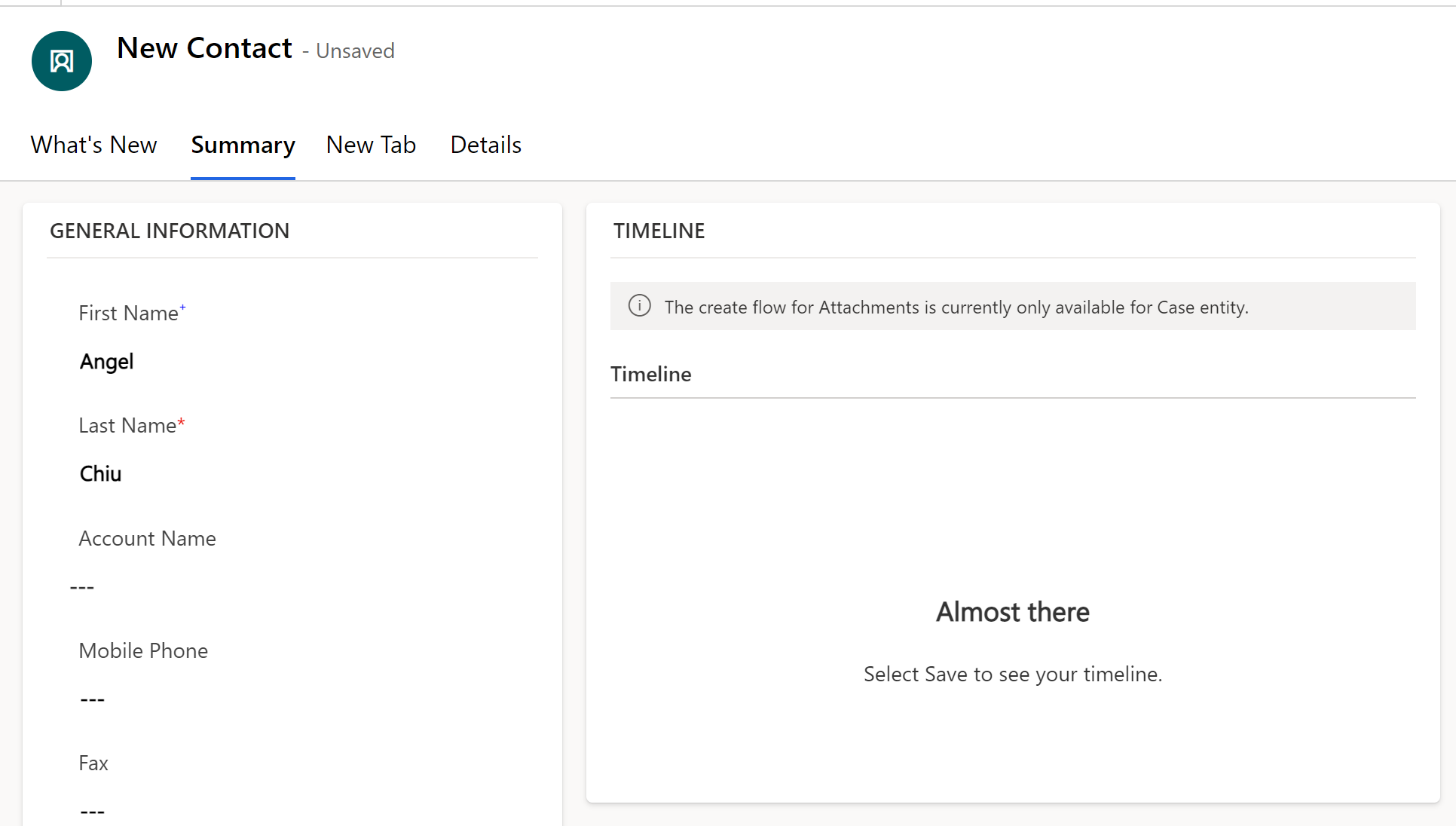Click the empty Fax field

click(x=93, y=812)
